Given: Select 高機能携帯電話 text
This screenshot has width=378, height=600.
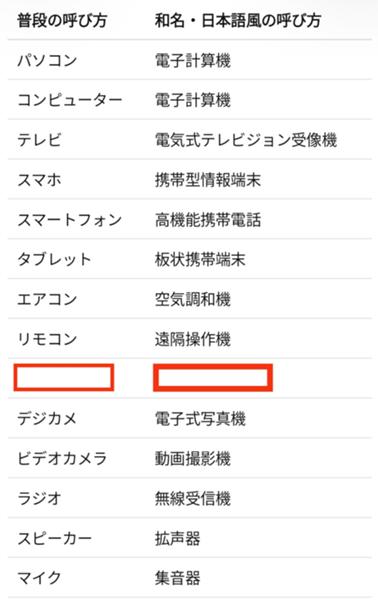Looking at the screenshot, I should 208,220.
